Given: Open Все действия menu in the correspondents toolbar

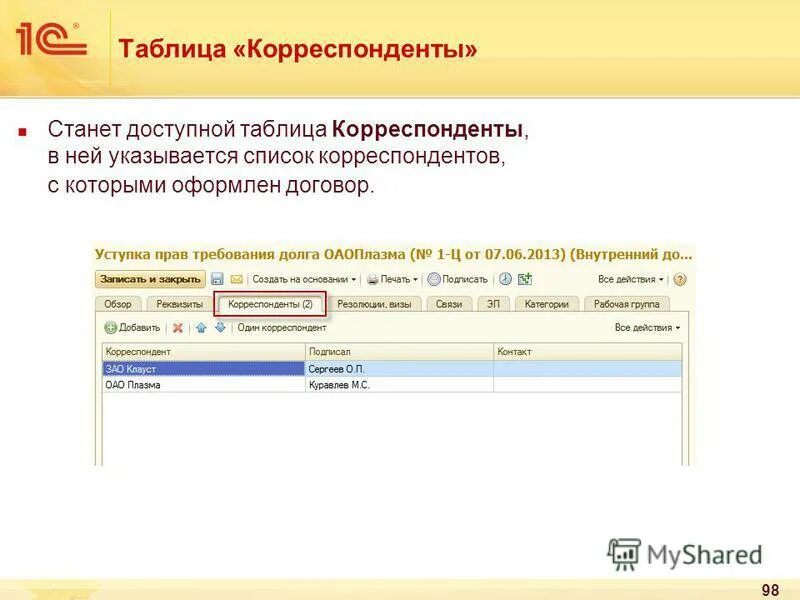Looking at the screenshot, I should pos(645,328).
